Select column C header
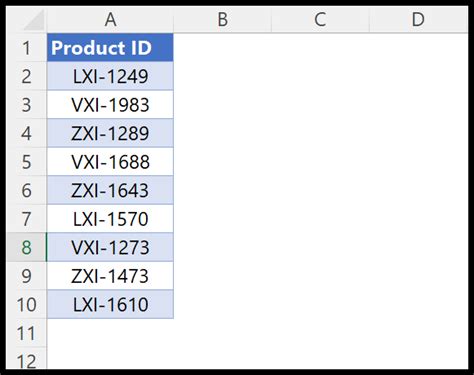 (320, 19)
